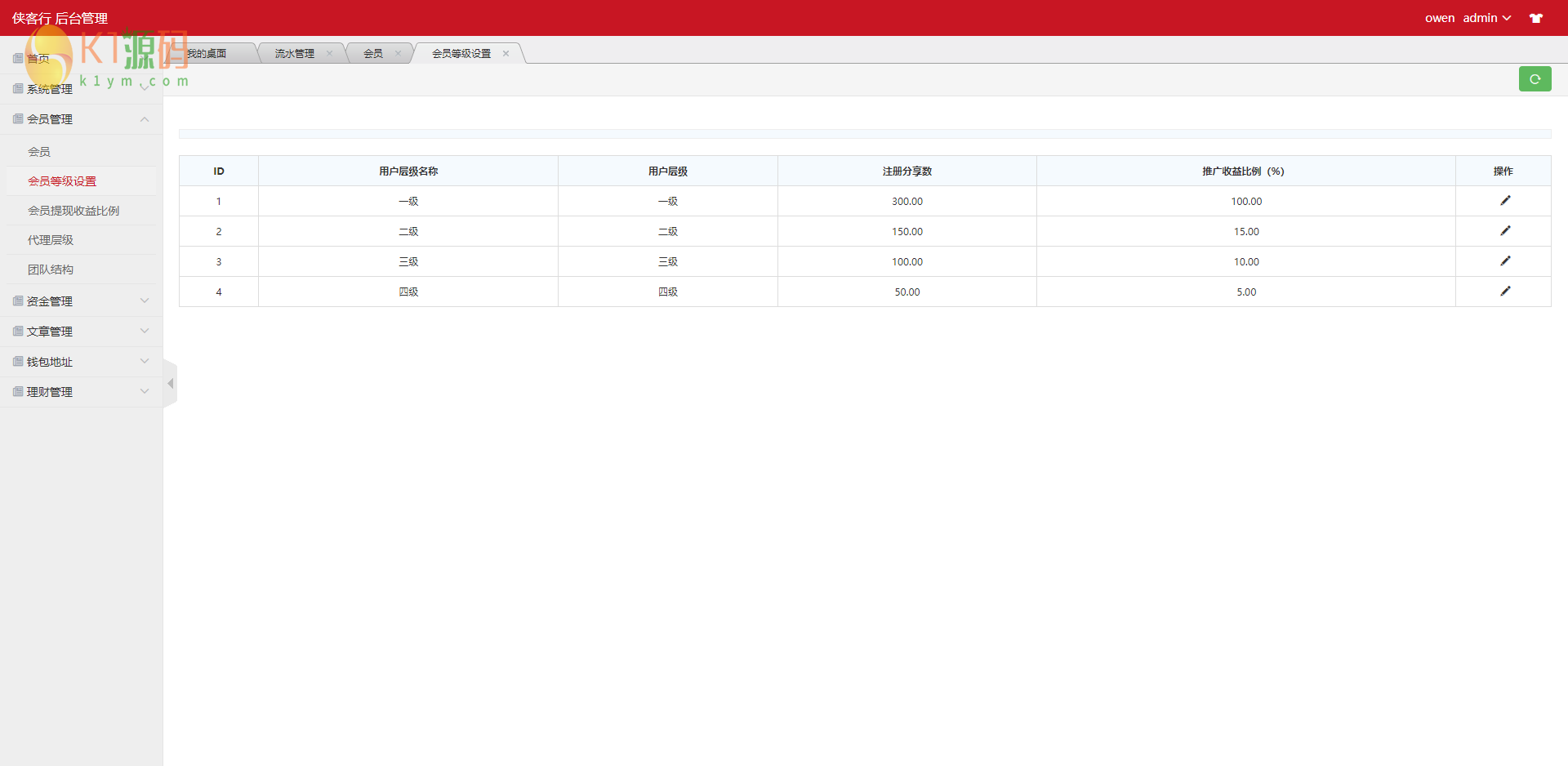Edit the 四级 row with the pencil

pos(1505,292)
